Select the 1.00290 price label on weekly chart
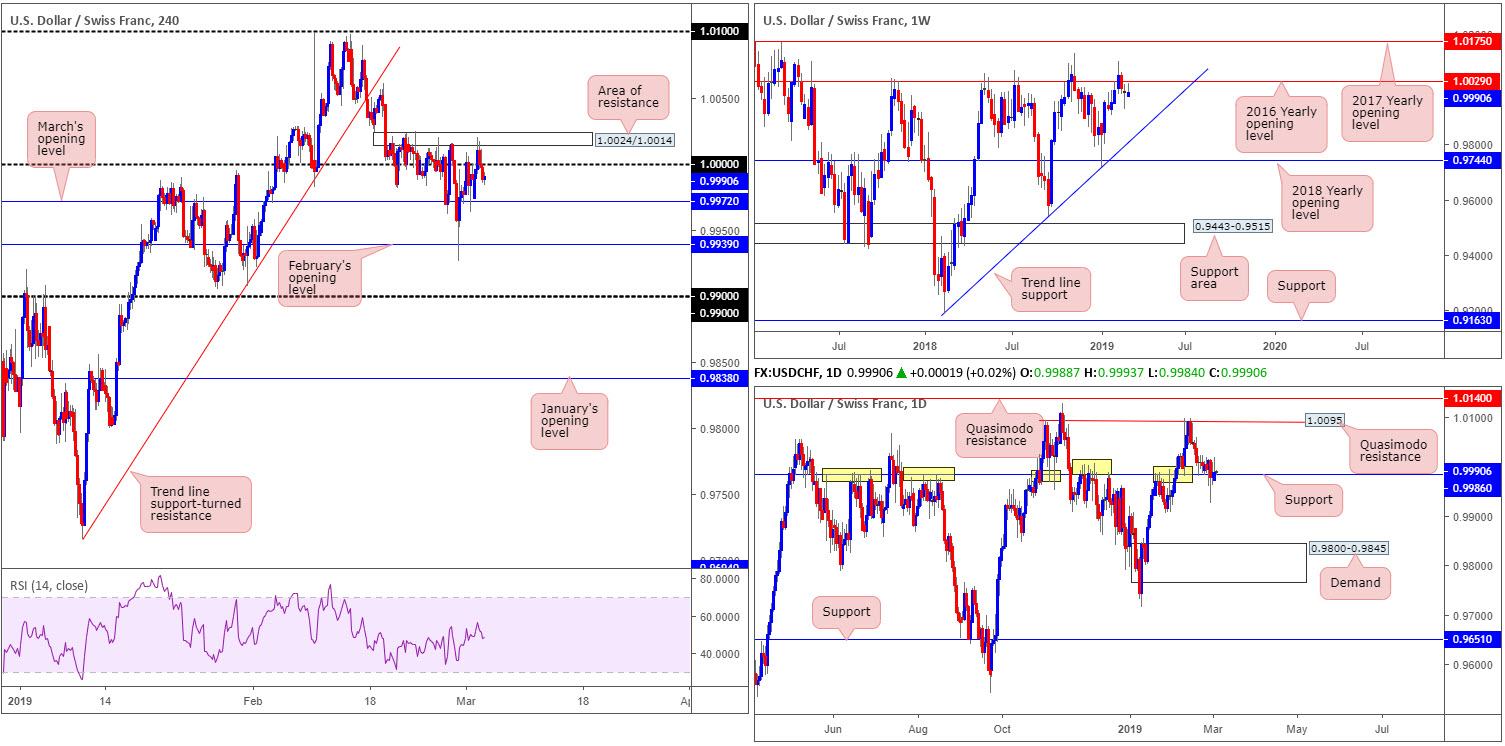This screenshot has width=1505, height=746. tap(1470, 80)
